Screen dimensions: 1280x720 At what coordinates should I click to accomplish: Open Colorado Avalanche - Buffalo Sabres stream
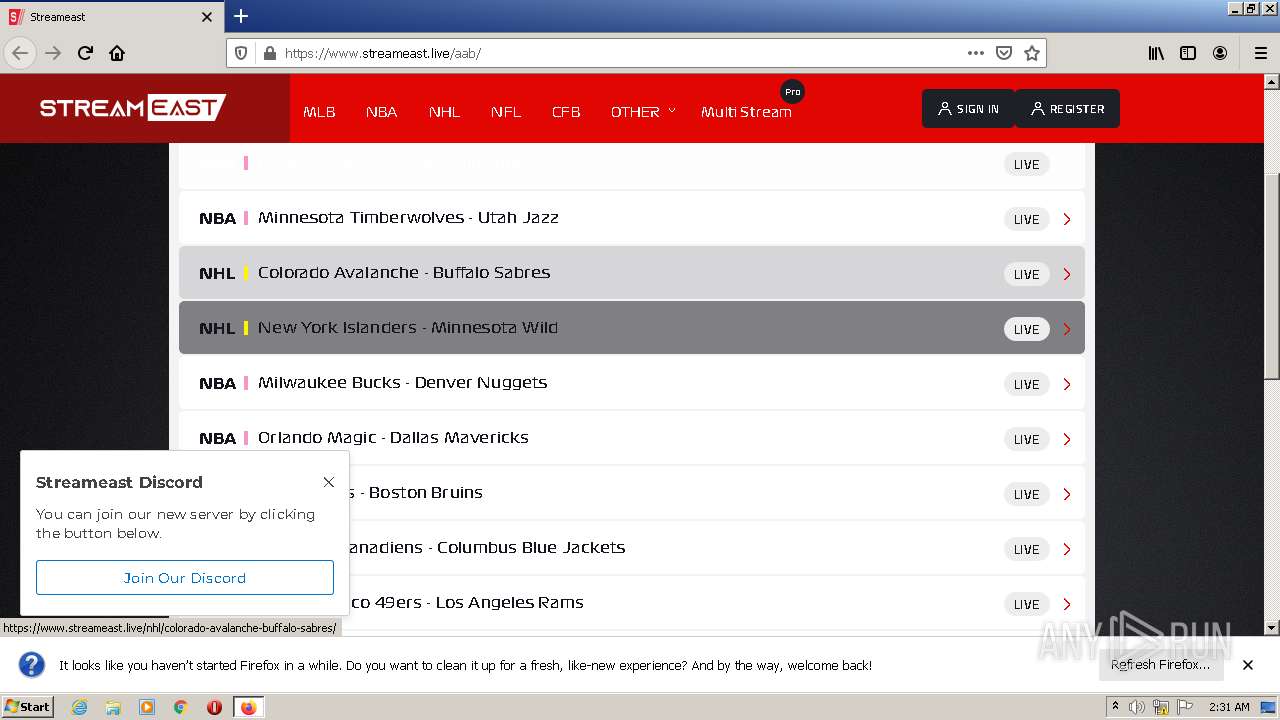pyautogui.click(x=632, y=273)
